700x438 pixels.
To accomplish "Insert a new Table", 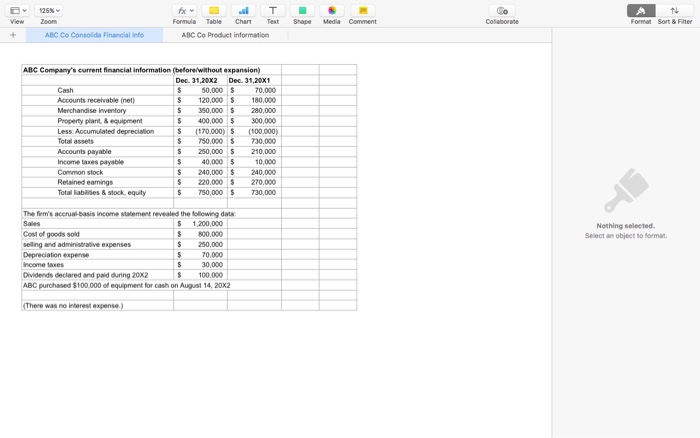I will tap(214, 10).
